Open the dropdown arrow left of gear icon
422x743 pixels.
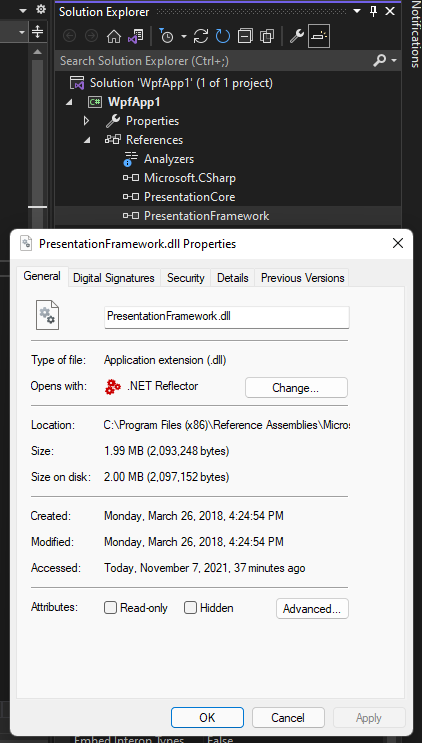tap(23, 10)
